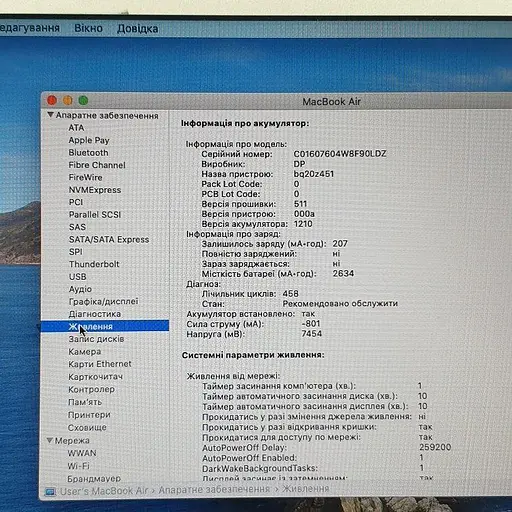Click Апаратне забезпечення in the path bar
This screenshot has width=512, height=512.
pos(214,489)
